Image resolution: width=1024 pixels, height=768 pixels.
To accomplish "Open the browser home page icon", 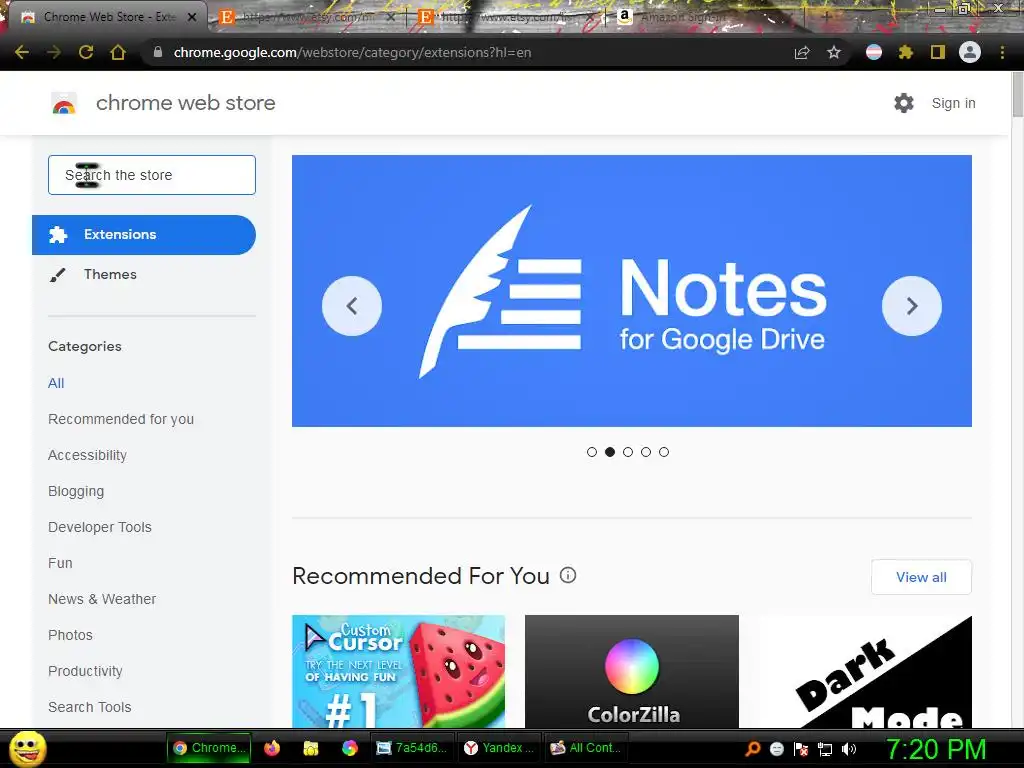I will tap(118, 52).
